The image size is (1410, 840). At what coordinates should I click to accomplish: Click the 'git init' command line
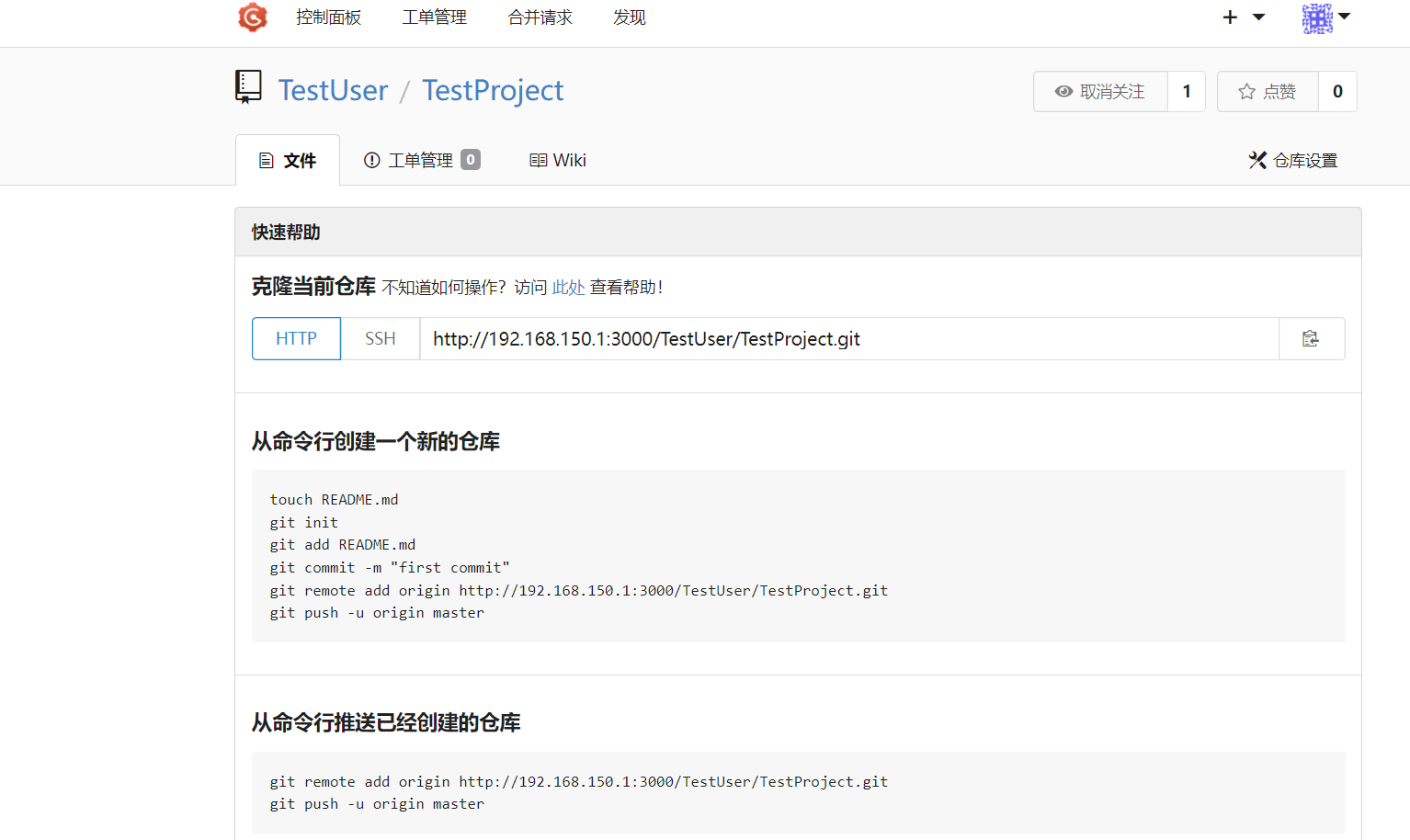(x=304, y=522)
